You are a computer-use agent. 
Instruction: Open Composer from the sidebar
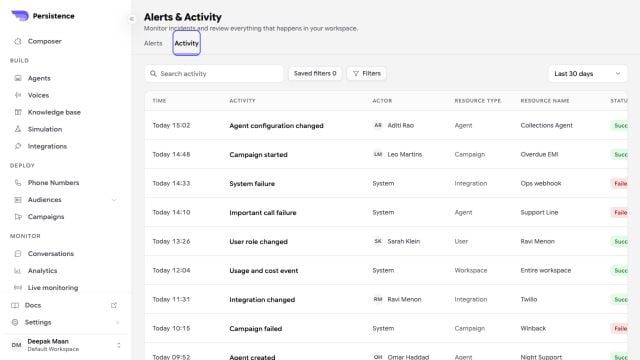(44, 41)
